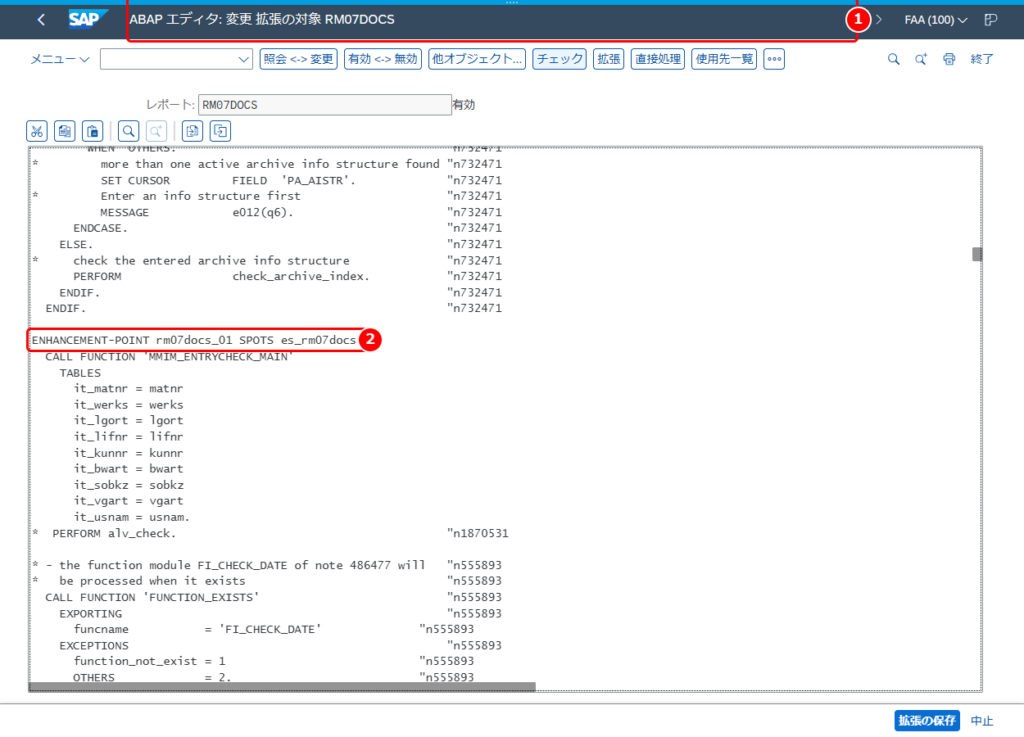The height and width of the screenshot is (737, 1024).
Task: Click the CALL FUNCTION 'MMIM_ENTRYCHECK_MAIN' line
Action: pyautogui.click(x=169, y=356)
